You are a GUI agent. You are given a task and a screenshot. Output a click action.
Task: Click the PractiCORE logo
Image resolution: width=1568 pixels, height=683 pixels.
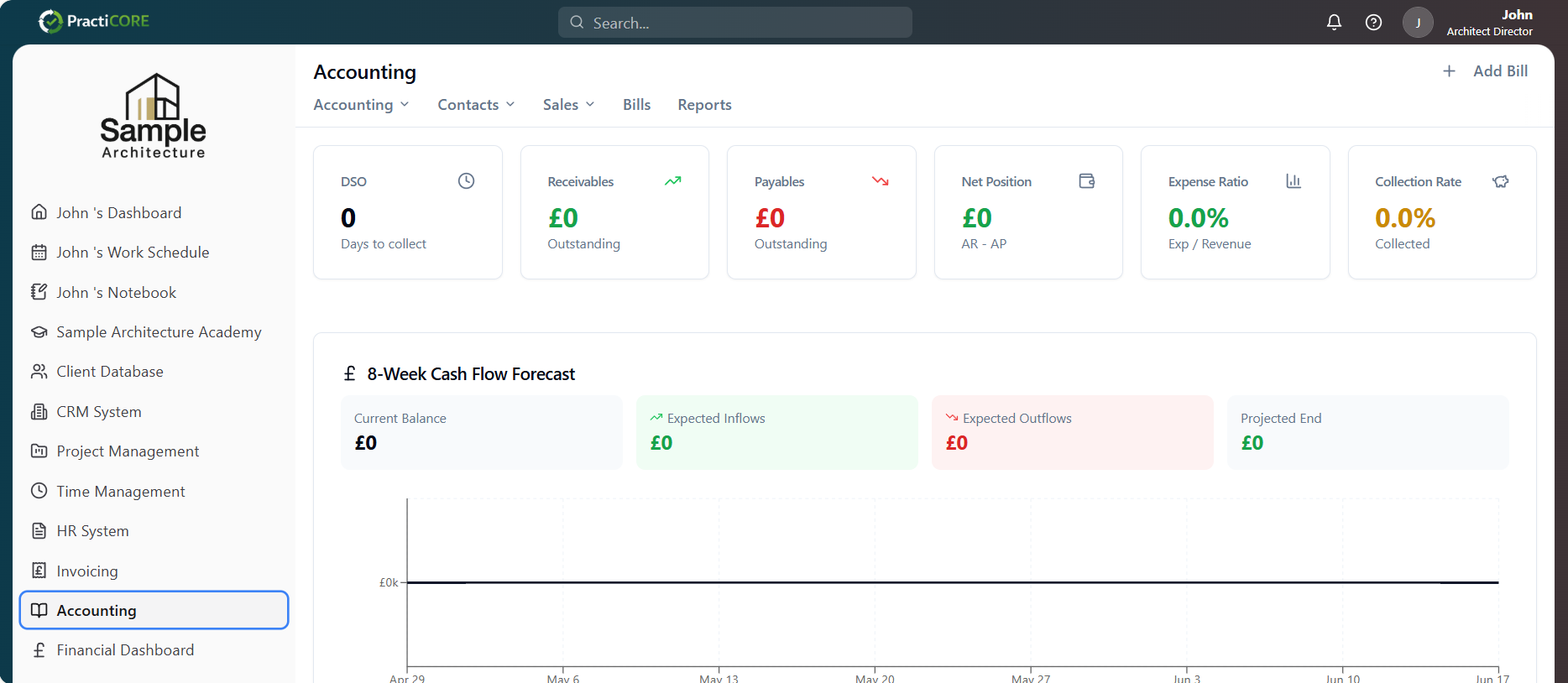point(94,21)
